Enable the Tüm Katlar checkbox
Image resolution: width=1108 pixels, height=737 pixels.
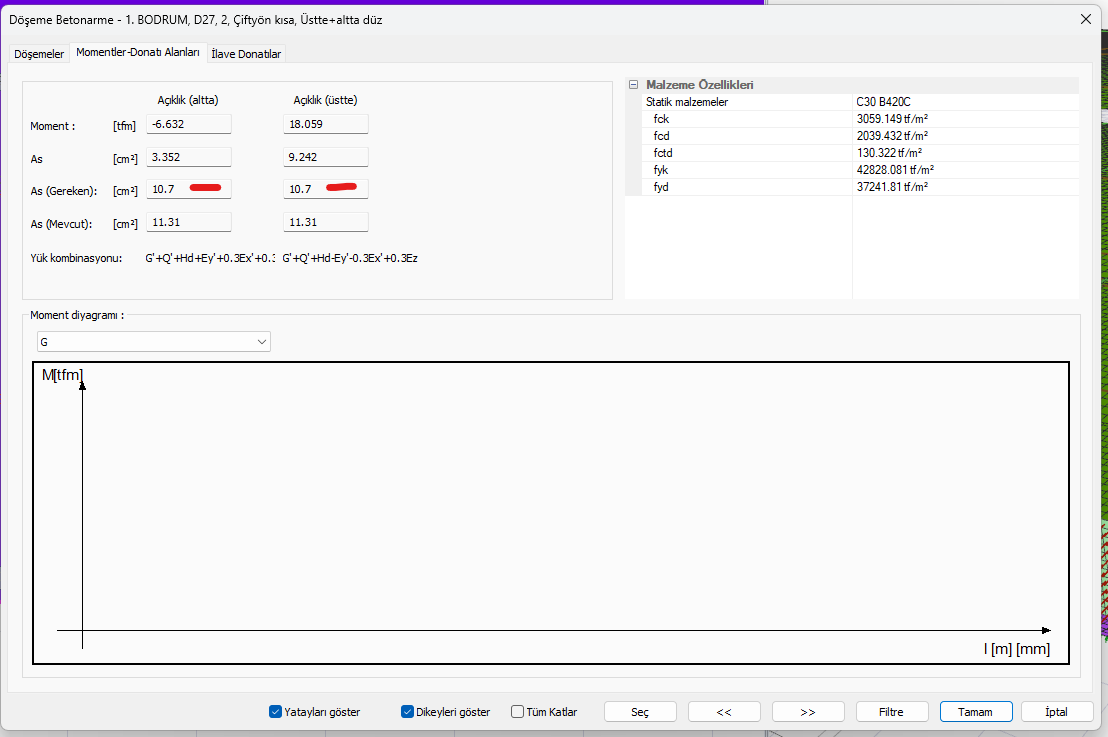pyautogui.click(x=517, y=712)
